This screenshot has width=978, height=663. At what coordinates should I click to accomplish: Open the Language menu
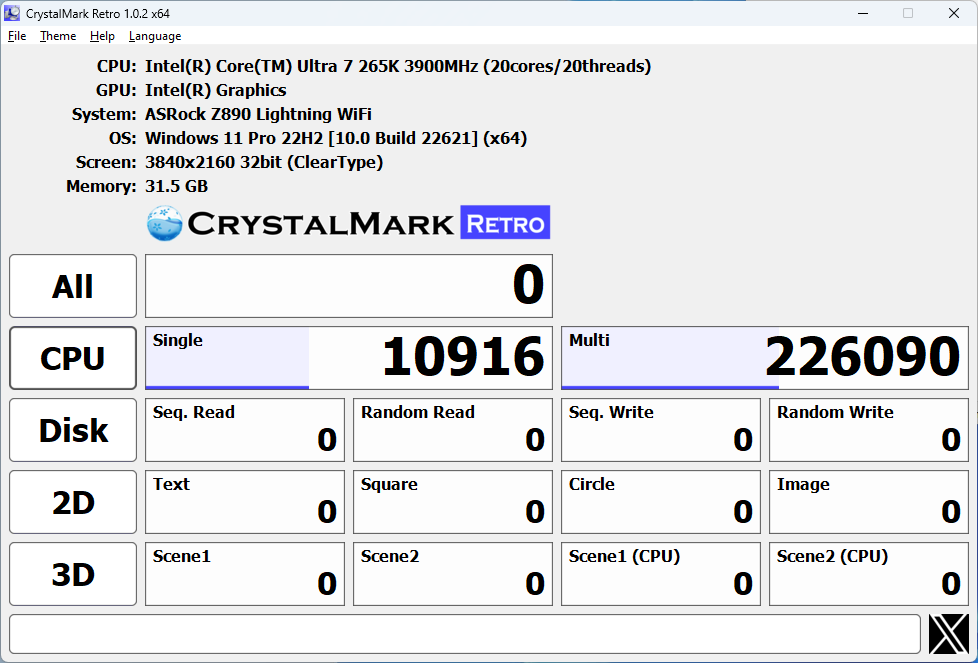[x=155, y=36]
